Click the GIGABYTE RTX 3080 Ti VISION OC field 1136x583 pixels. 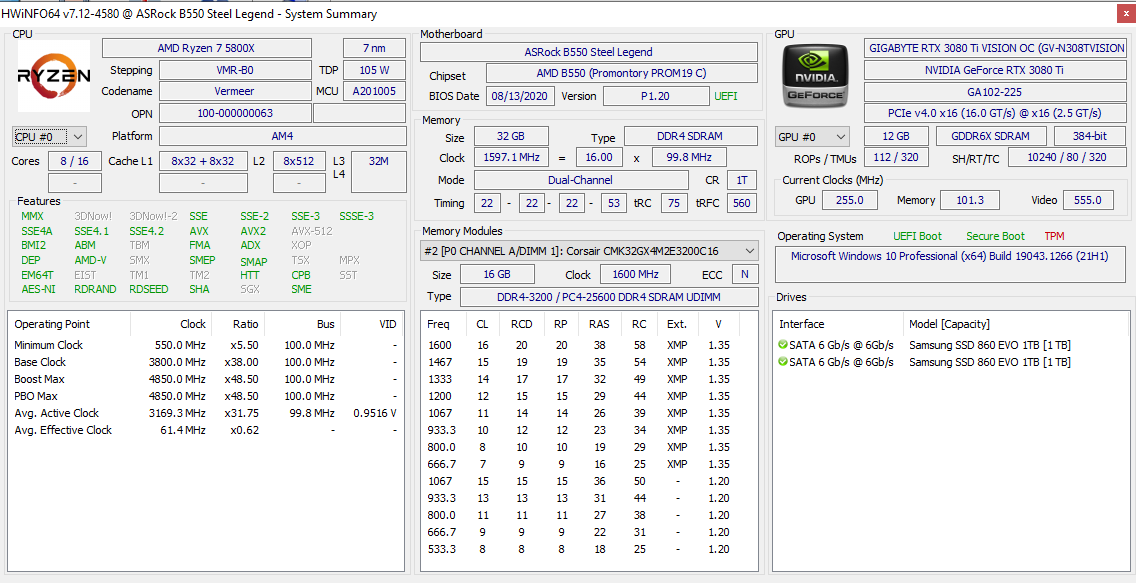[x=995, y=49]
